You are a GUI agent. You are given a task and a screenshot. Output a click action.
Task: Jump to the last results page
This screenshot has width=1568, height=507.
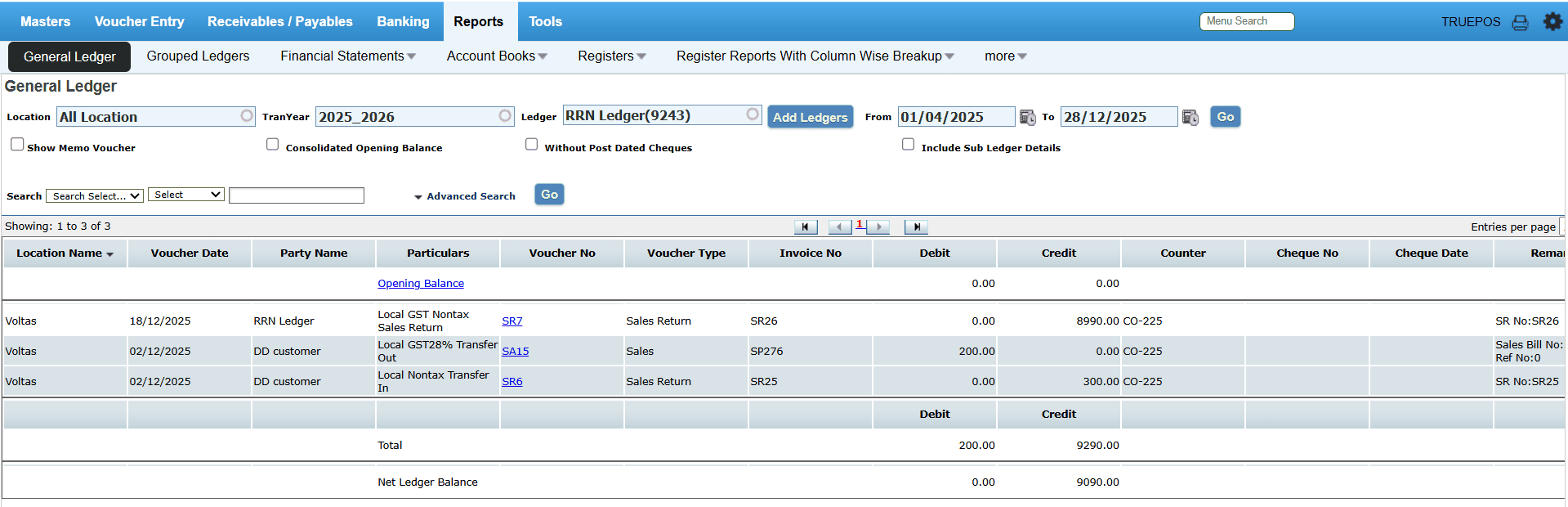tap(916, 227)
